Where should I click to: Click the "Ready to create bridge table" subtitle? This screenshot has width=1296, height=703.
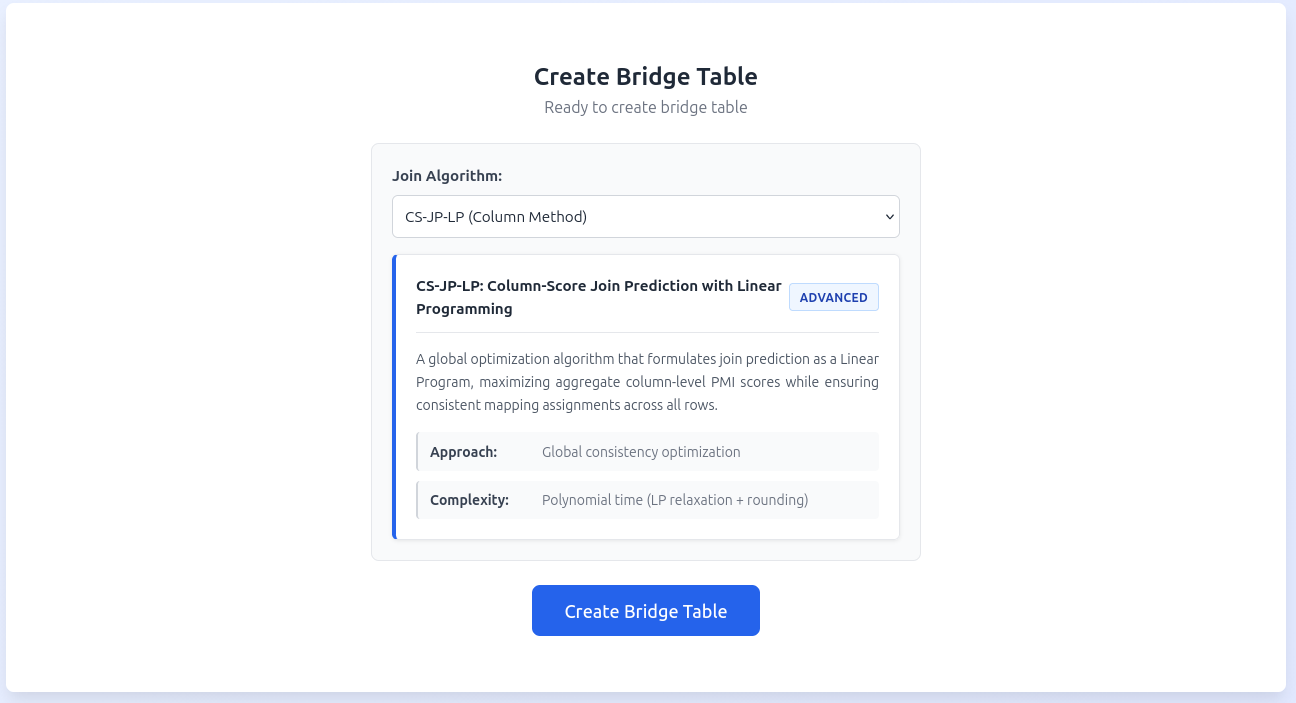click(645, 107)
